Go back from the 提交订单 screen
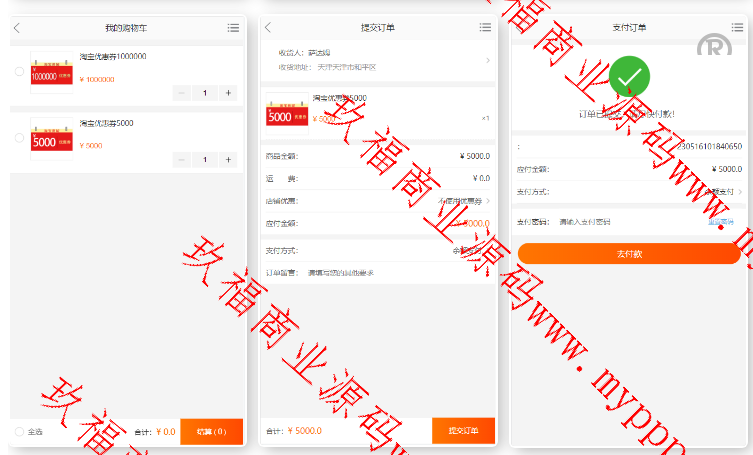The width and height of the screenshot is (753, 455). click(268, 28)
